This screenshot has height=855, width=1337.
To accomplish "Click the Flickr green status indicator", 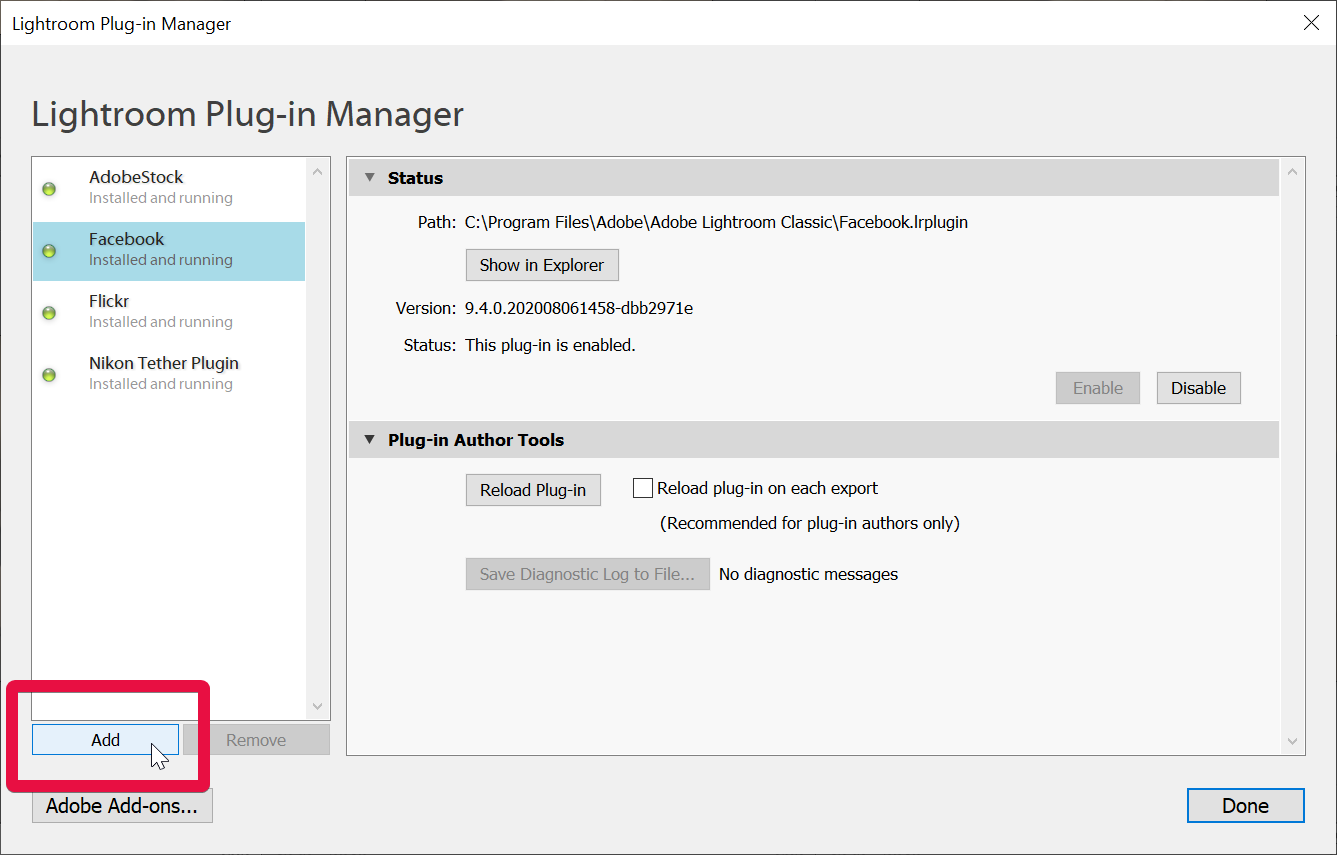I will coord(48,313).
